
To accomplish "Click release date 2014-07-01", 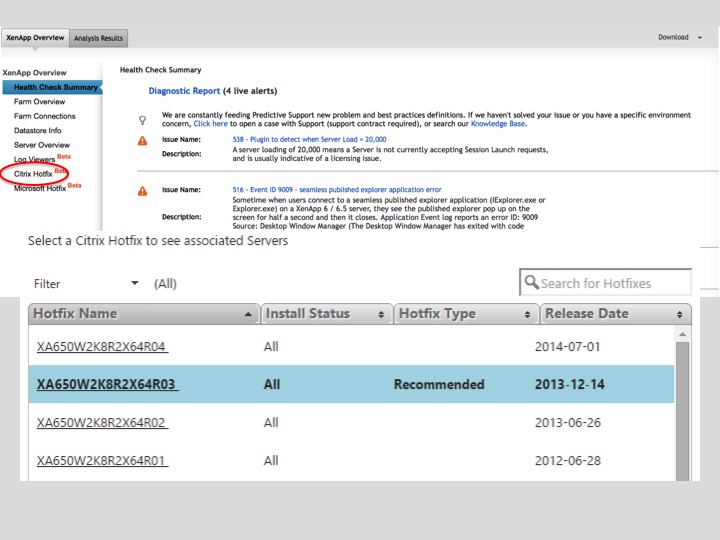I will [568, 347].
